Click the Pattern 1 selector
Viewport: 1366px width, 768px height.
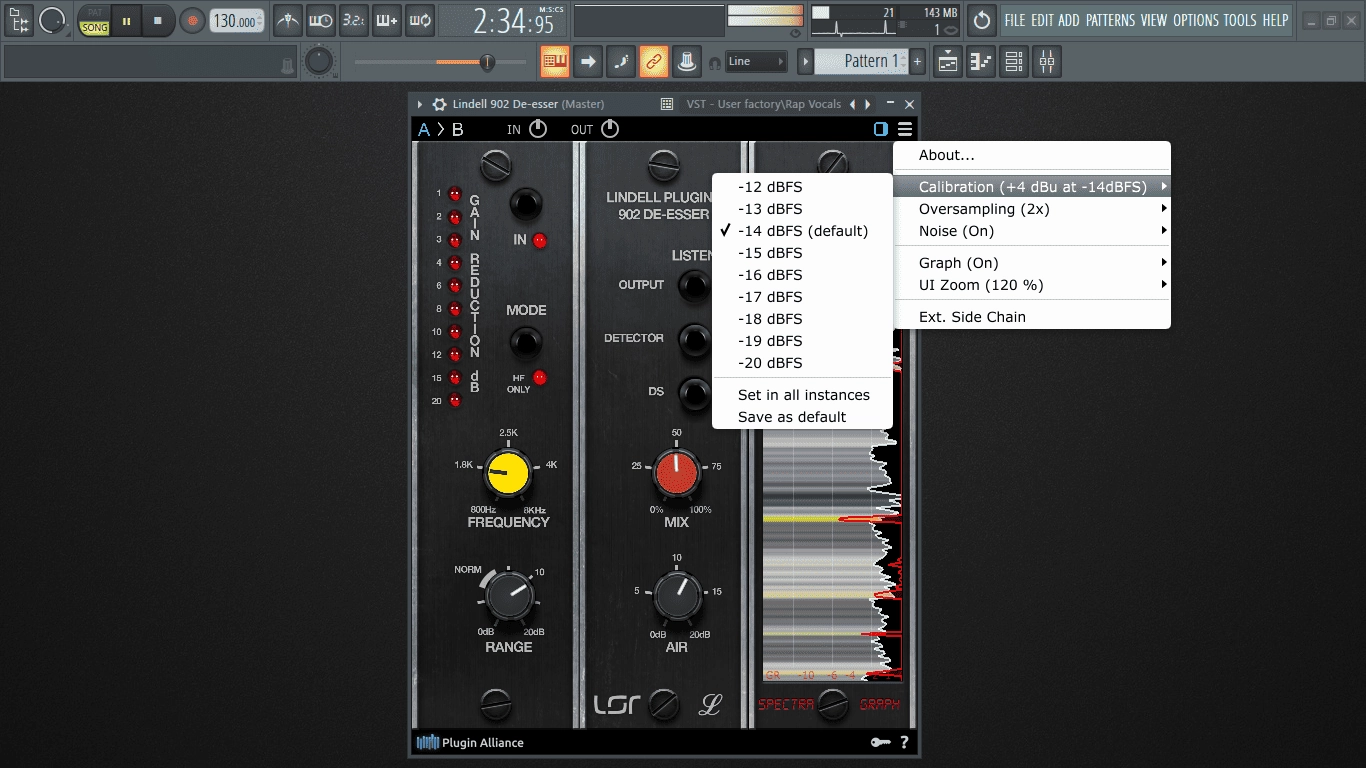point(862,62)
